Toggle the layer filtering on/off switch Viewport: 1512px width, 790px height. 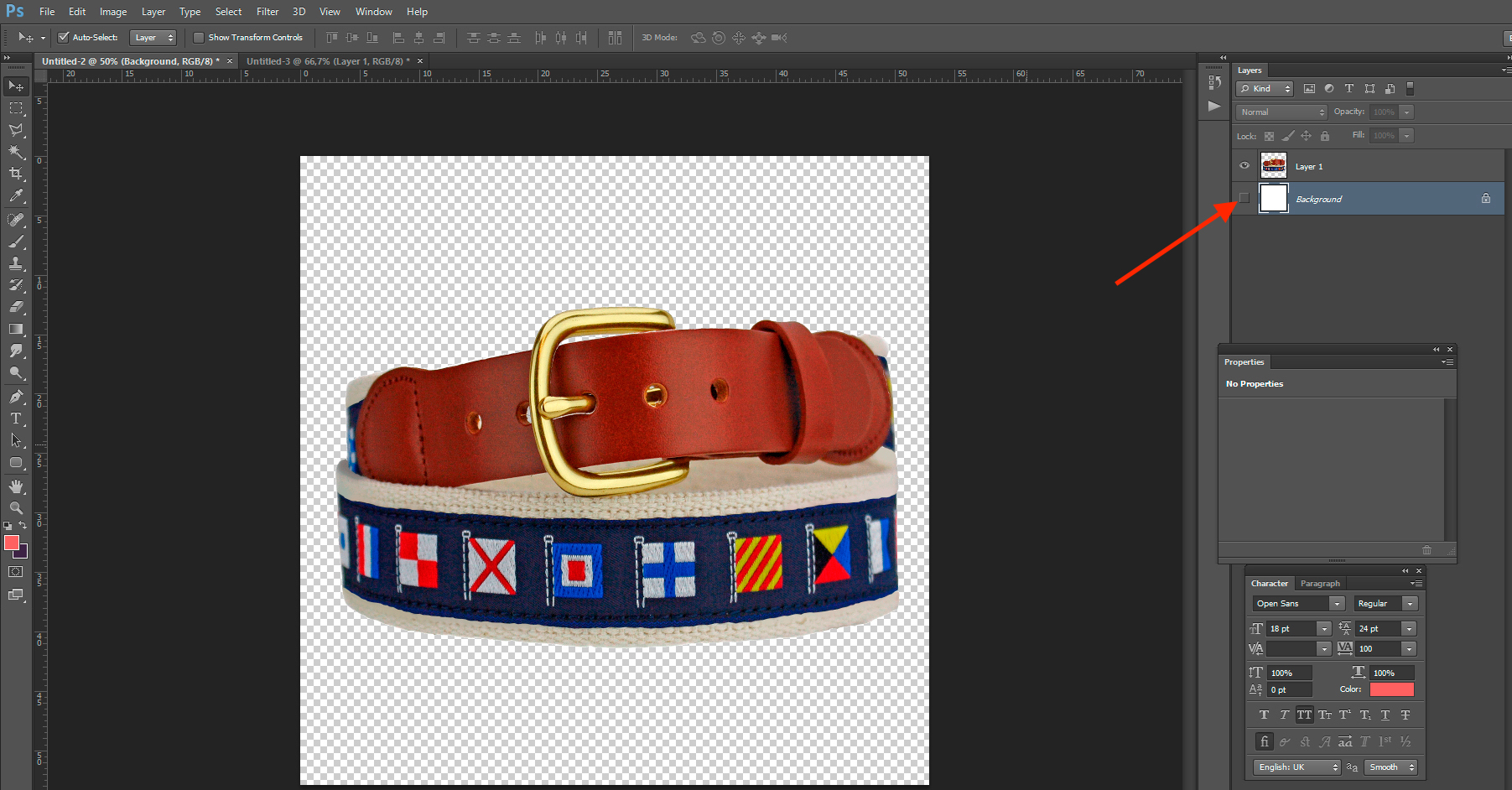(1410, 88)
